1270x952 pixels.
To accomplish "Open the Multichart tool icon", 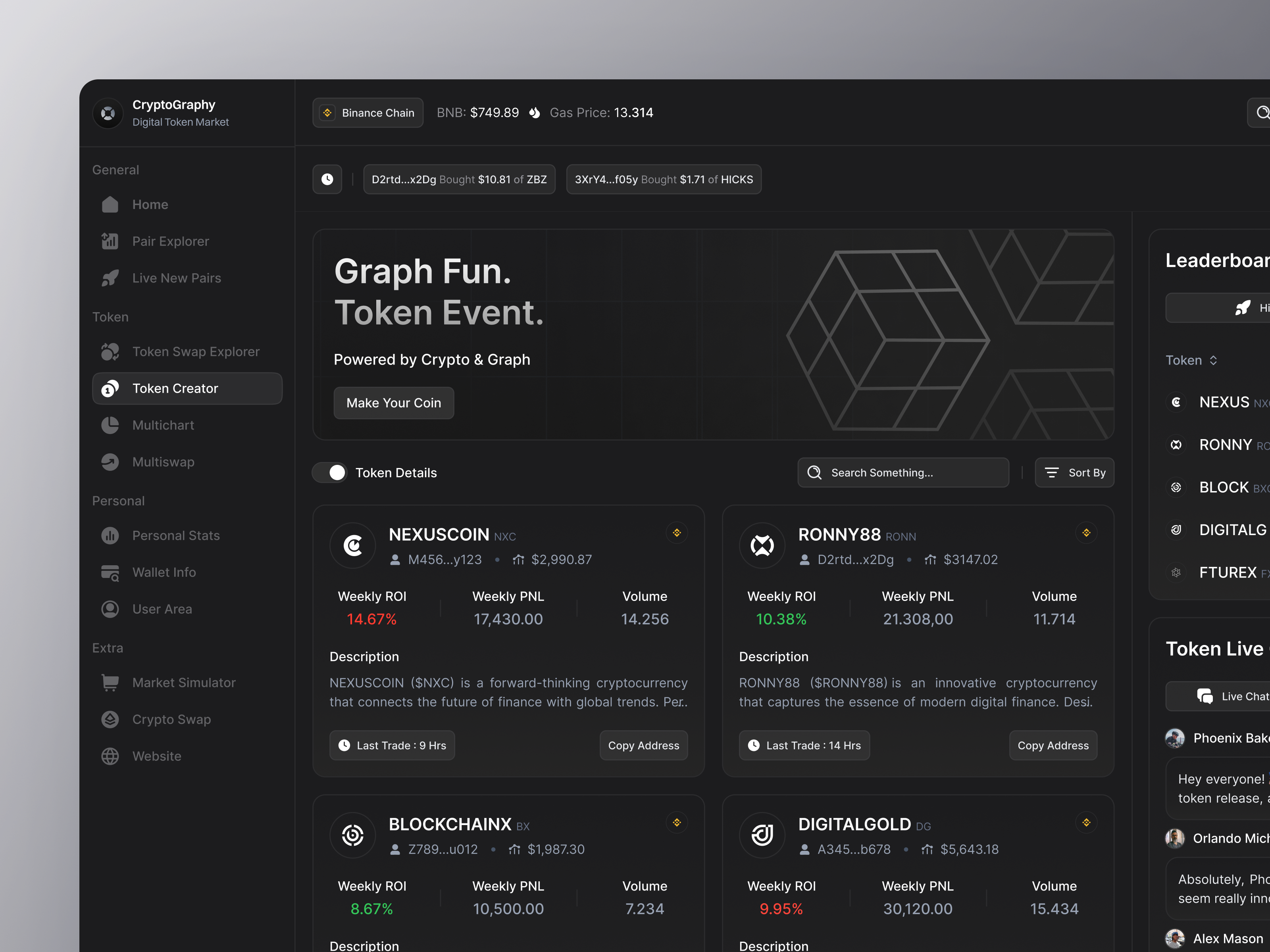I will pos(110,425).
